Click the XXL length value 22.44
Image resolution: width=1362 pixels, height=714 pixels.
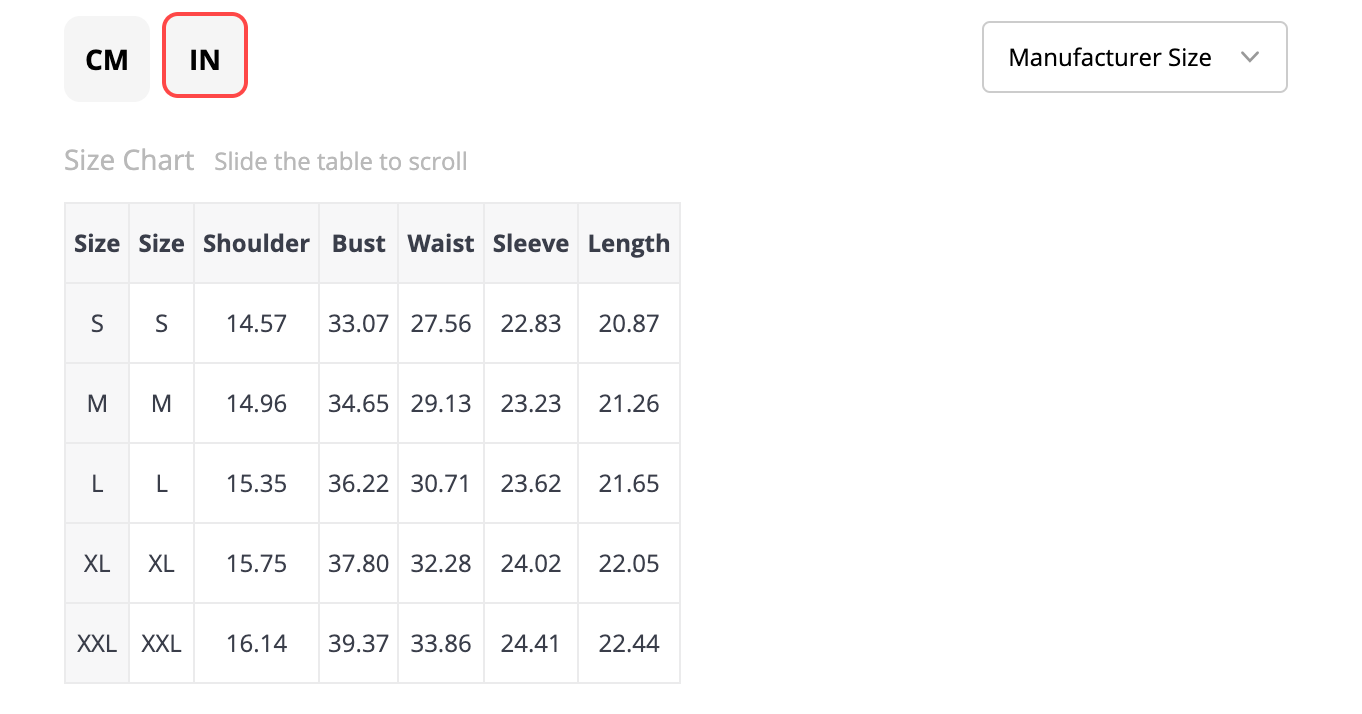click(x=628, y=643)
